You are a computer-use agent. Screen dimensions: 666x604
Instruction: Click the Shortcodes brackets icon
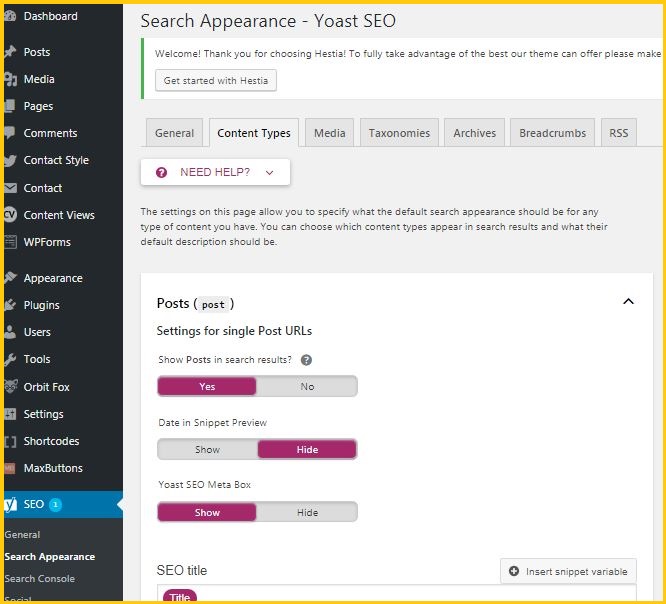pos(10,441)
